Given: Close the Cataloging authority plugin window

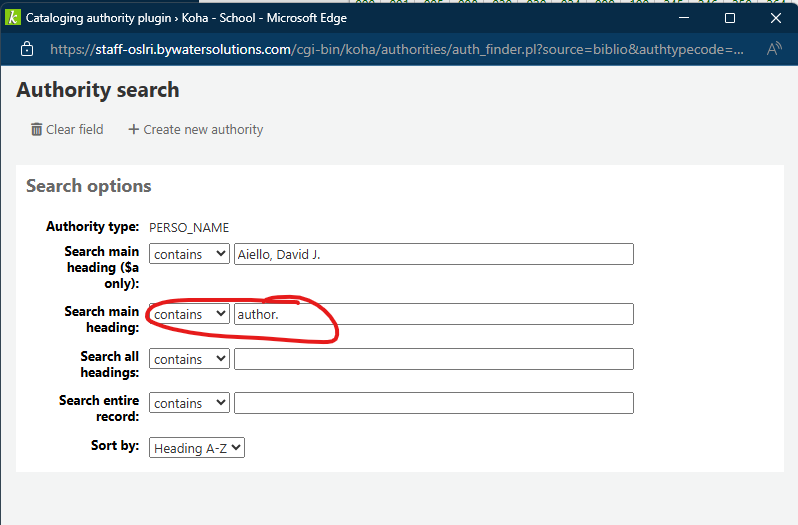Looking at the screenshot, I should click(776, 18).
